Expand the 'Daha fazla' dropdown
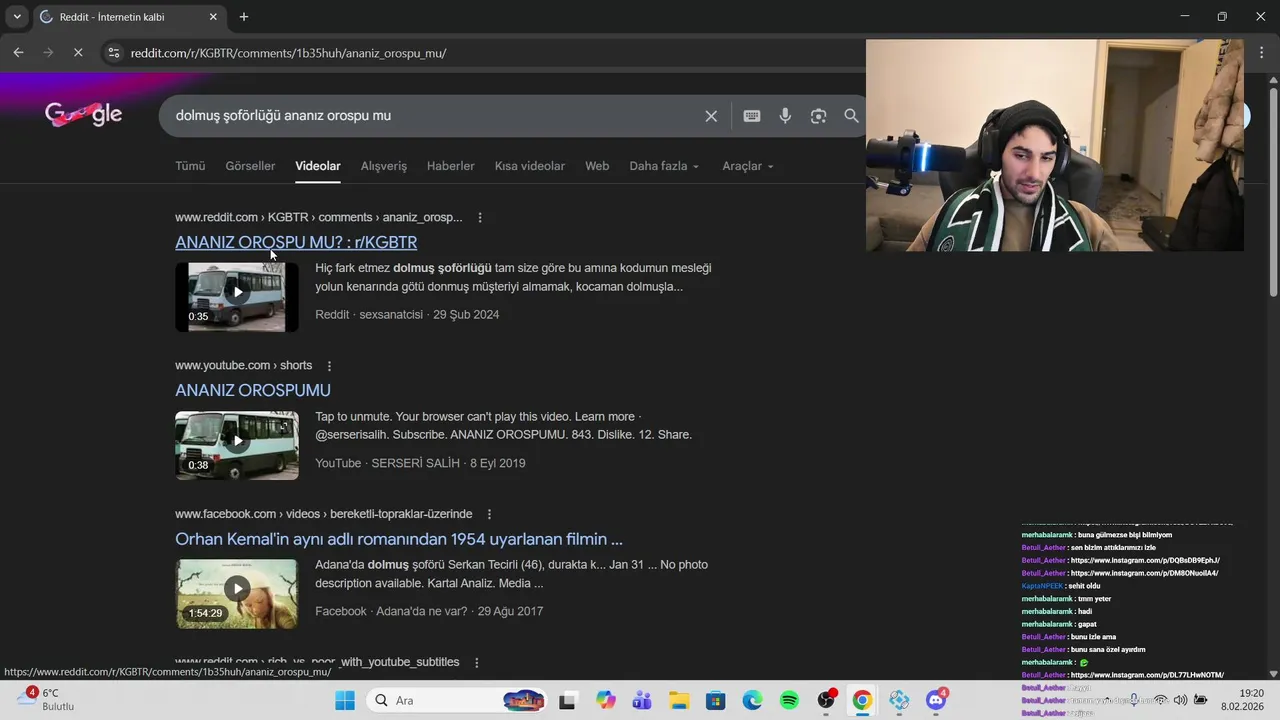Viewport: 1280px width, 720px height. point(664,166)
